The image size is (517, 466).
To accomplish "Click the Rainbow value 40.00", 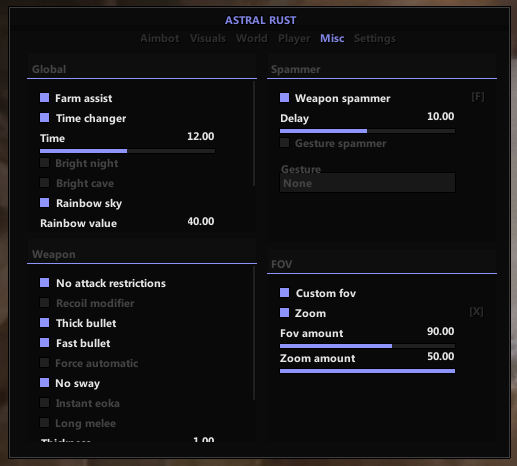I will tap(201, 221).
